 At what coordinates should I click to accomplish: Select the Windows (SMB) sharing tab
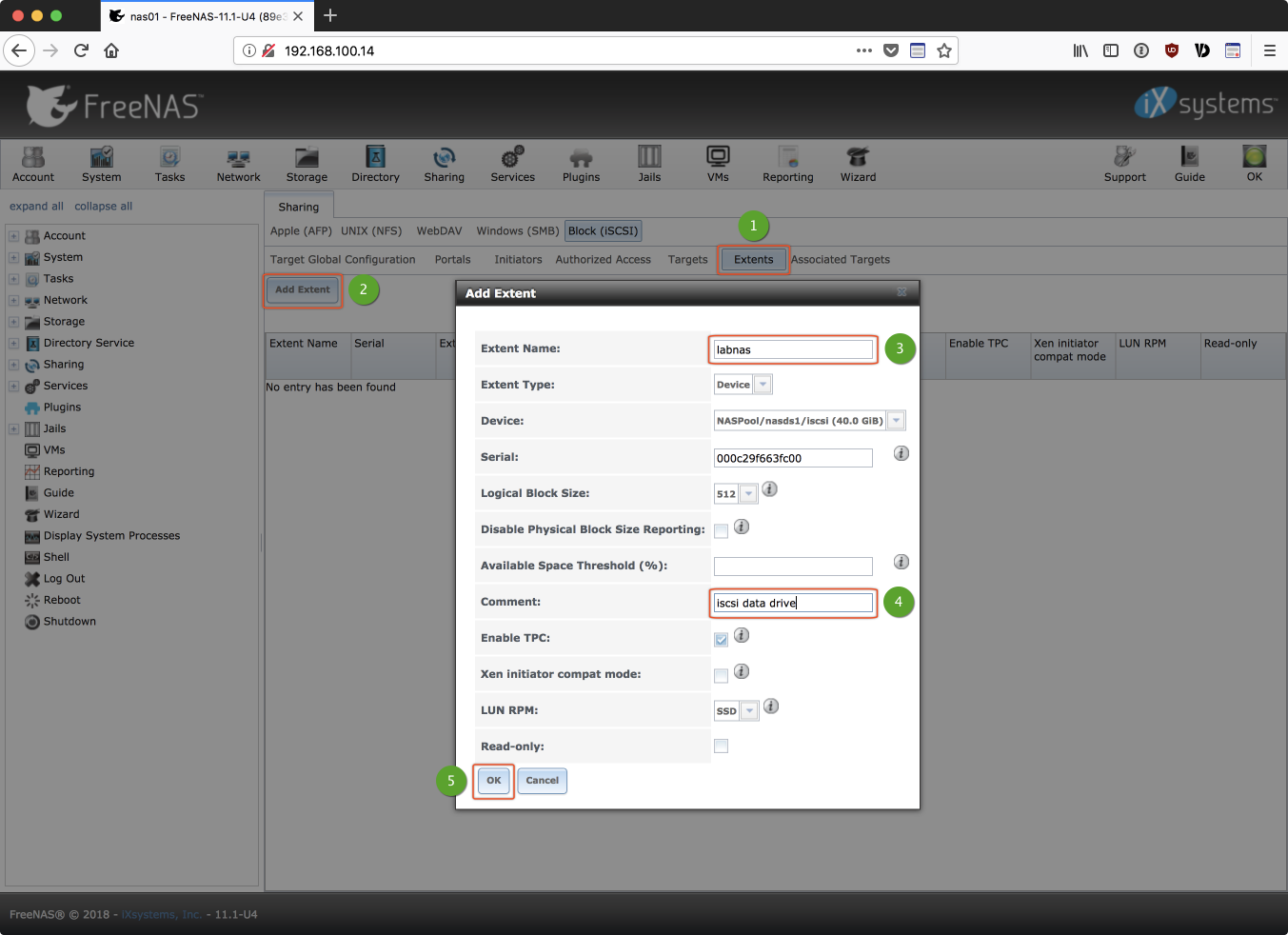517,231
